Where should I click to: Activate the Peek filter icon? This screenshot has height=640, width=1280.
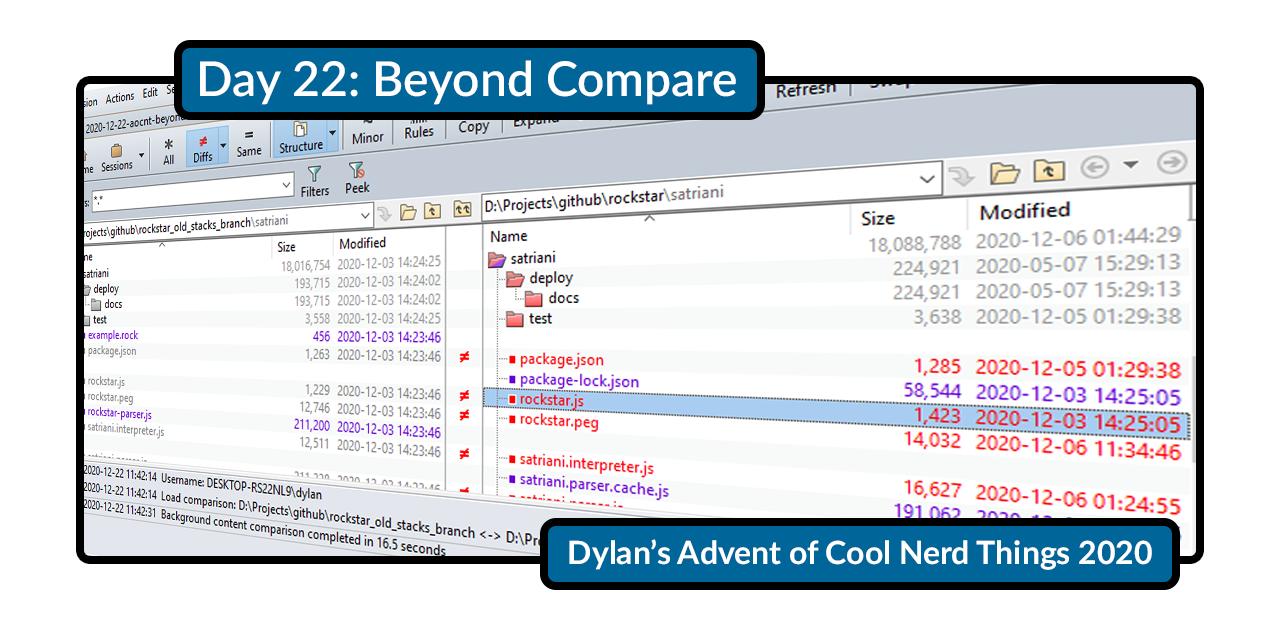[354, 169]
